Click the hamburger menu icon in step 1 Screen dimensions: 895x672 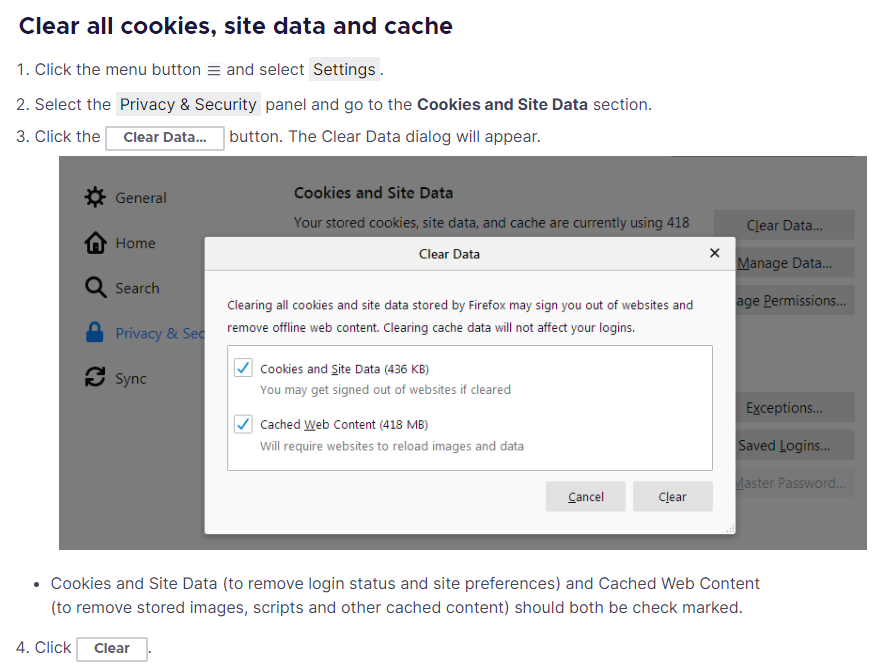[213, 70]
